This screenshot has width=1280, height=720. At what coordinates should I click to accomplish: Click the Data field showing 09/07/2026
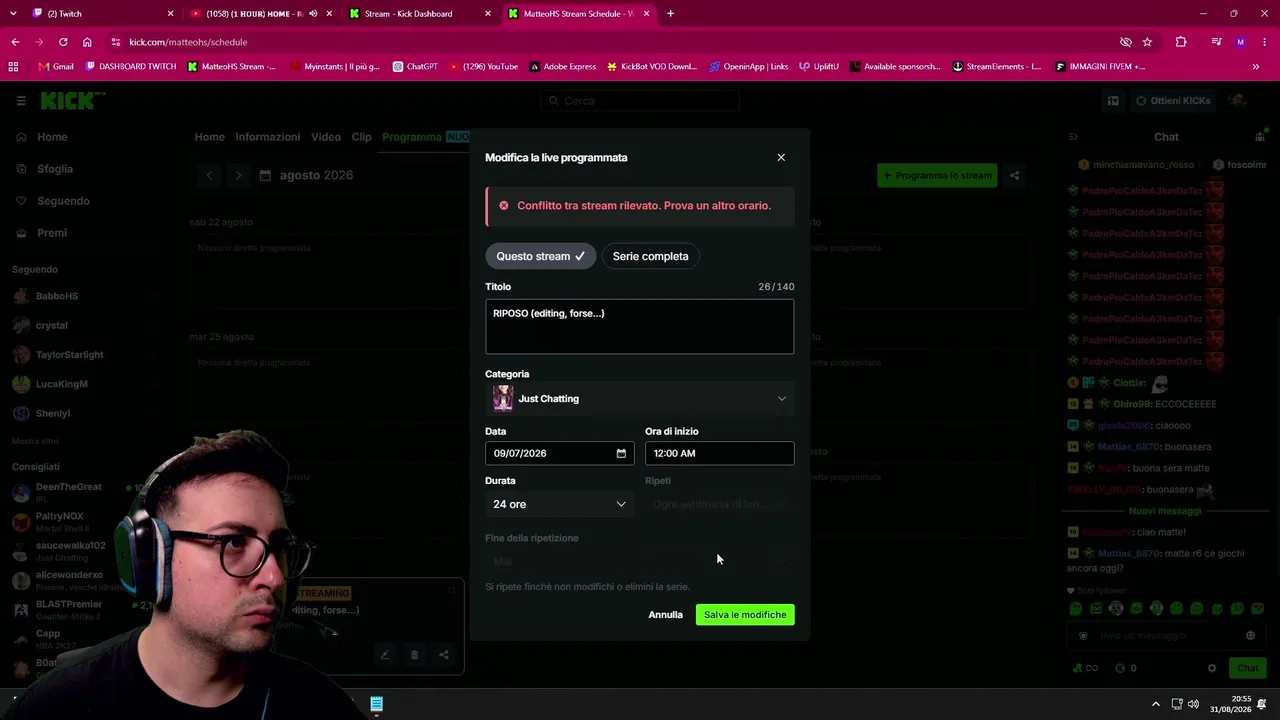560,453
